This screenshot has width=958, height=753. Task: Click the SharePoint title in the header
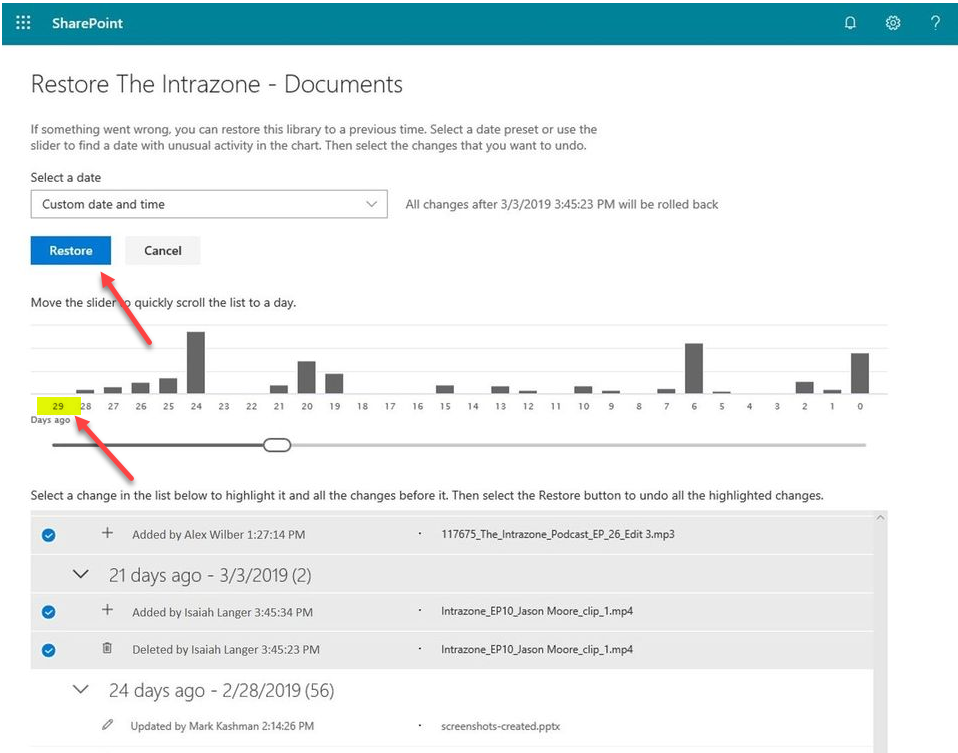87,23
